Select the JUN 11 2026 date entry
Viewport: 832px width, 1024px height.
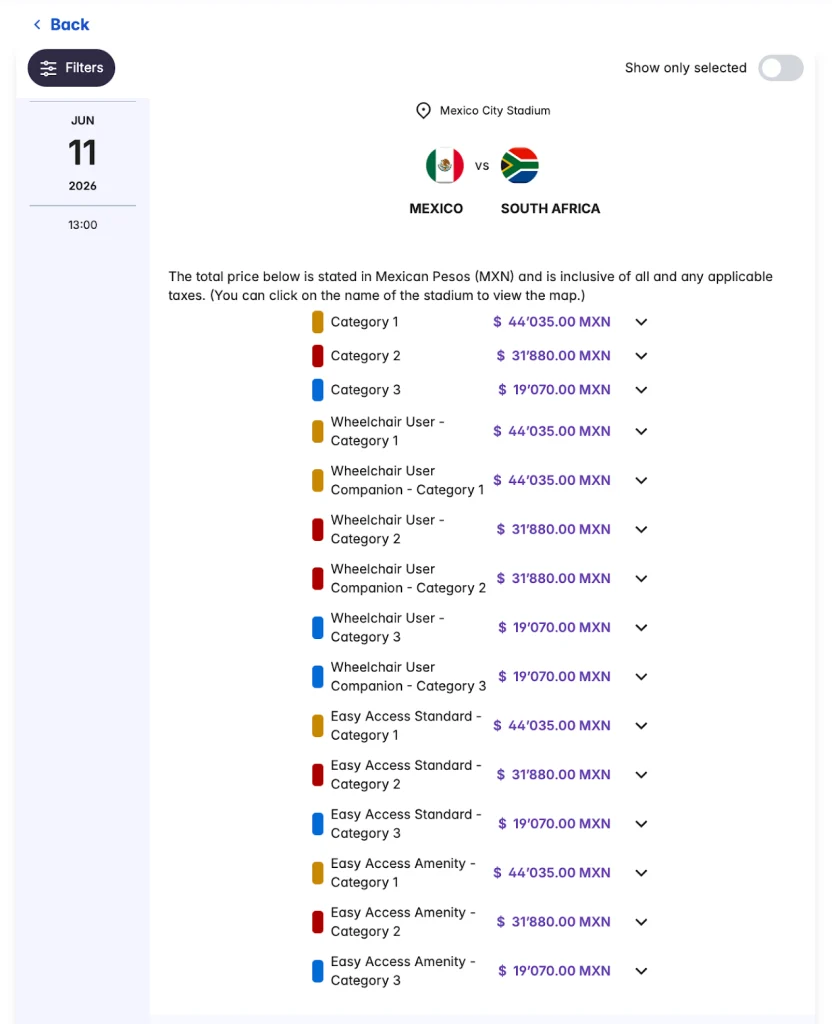click(x=82, y=153)
